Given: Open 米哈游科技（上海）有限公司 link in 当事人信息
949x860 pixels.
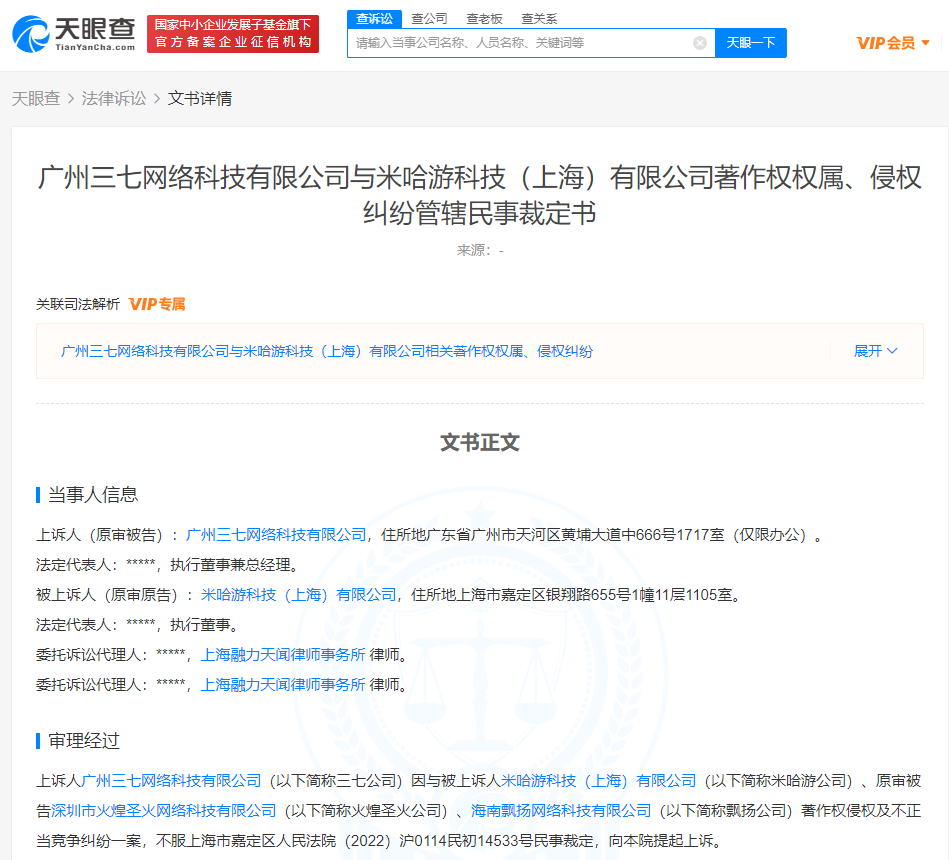Looking at the screenshot, I should pos(298,595).
